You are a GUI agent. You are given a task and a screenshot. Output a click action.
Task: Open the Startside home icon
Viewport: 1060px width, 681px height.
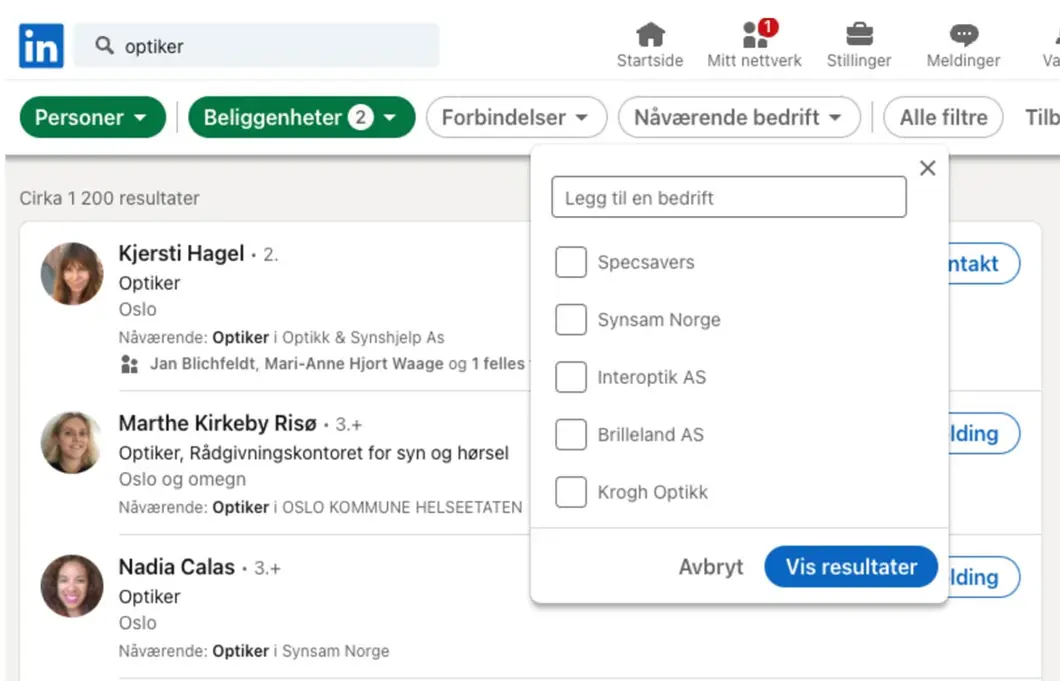click(650, 34)
